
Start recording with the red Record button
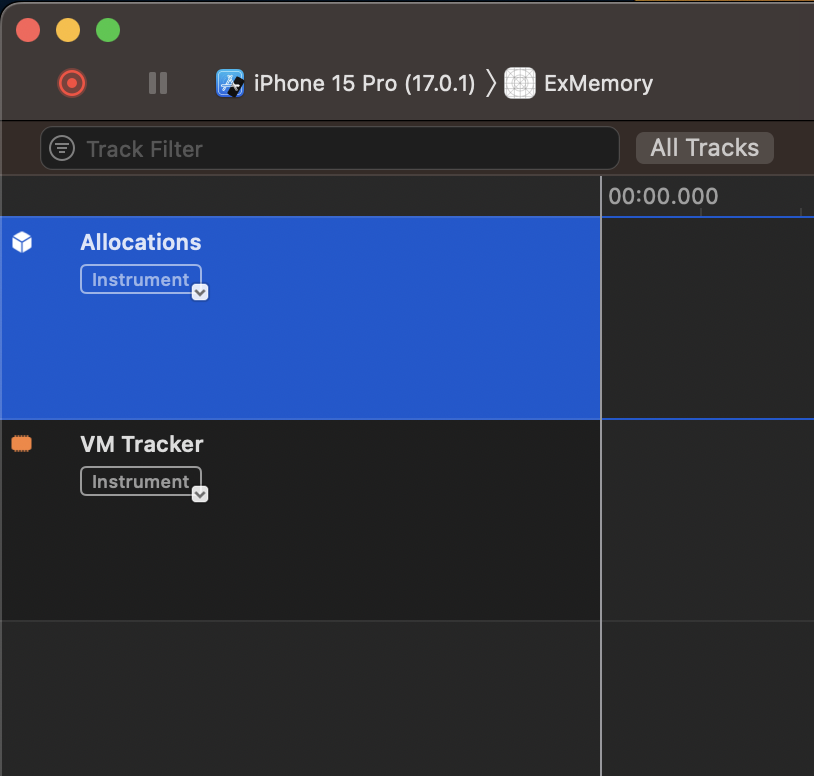click(x=72, y=83)
